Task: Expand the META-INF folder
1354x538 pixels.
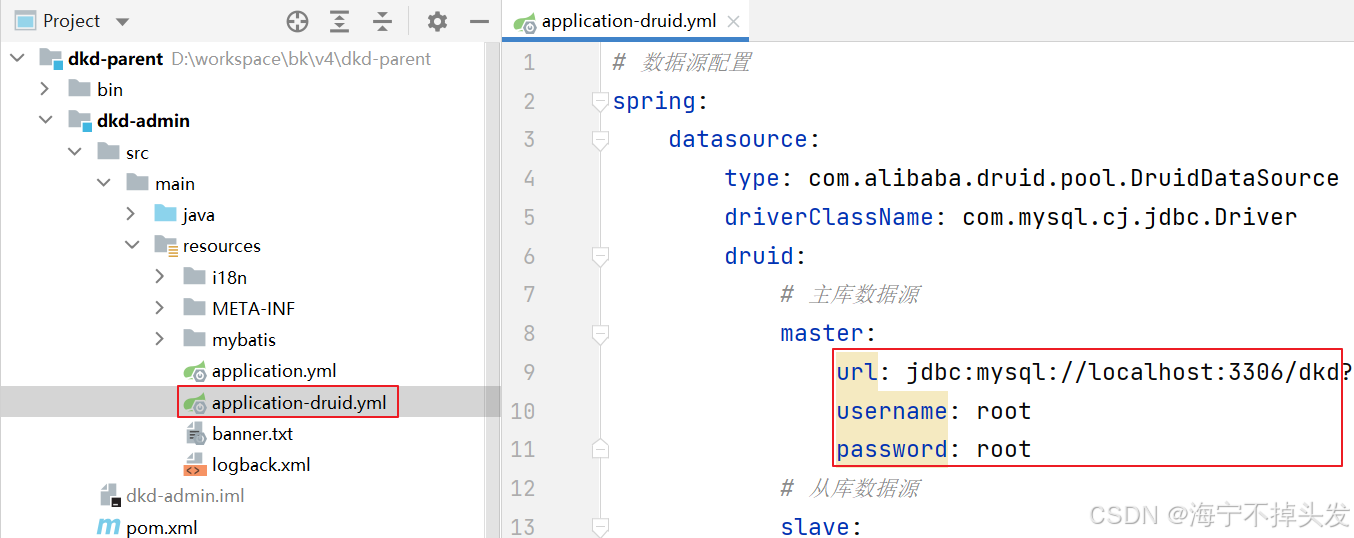Action: 161,308
